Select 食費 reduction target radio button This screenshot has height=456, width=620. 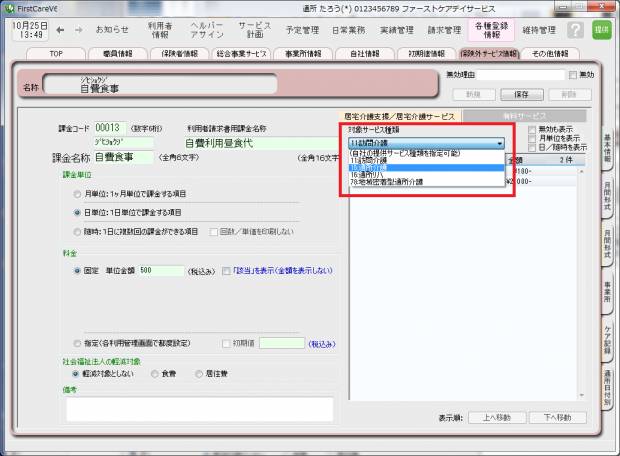156,373
